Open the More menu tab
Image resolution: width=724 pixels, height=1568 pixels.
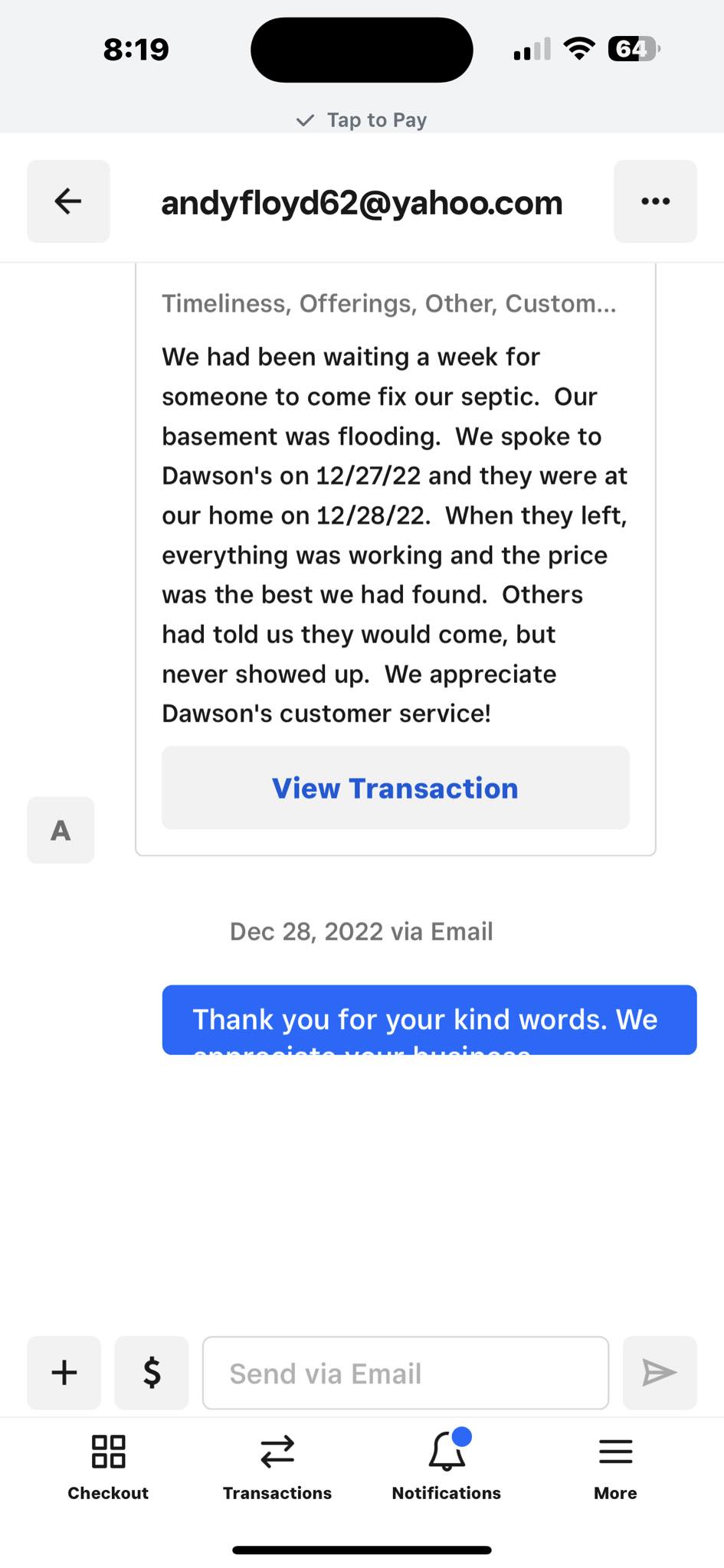point(615,1466)
